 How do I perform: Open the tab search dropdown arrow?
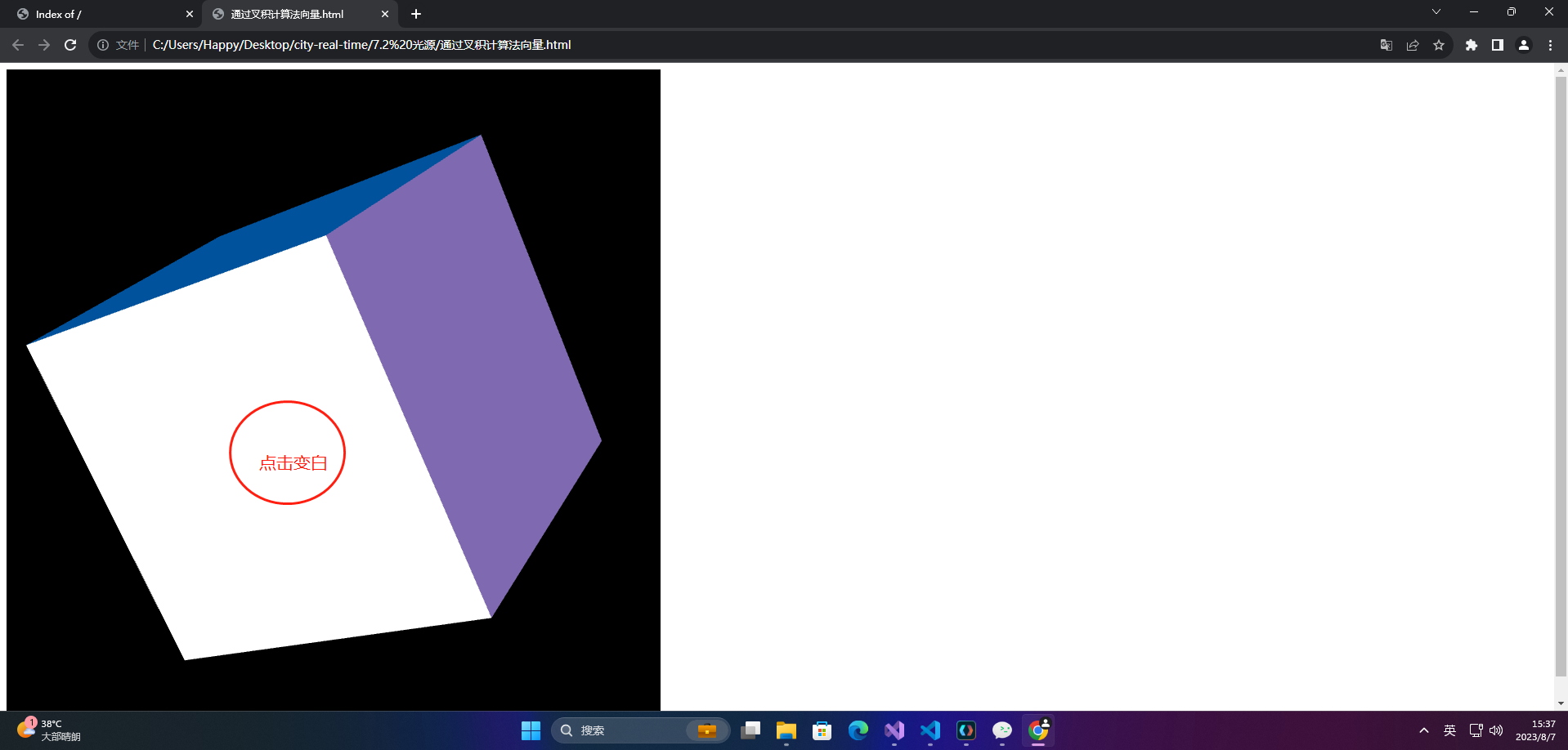point(1436,12)
